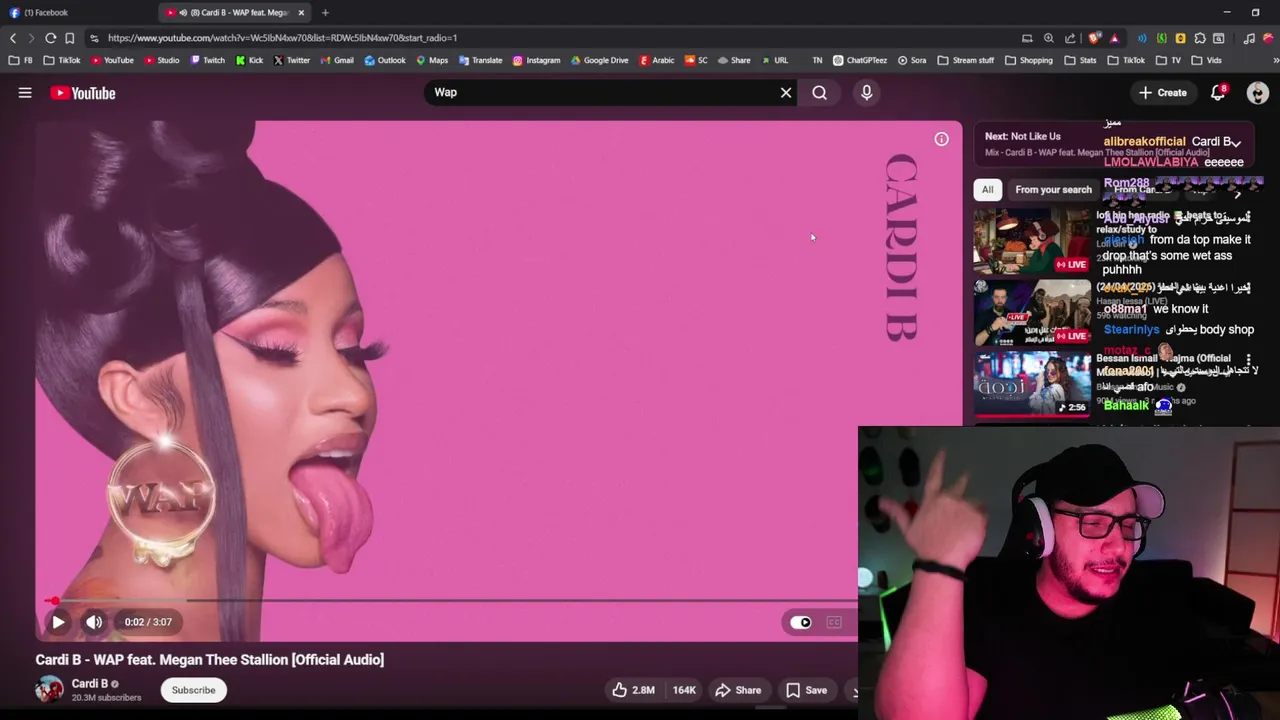Open the 2:56 music video thumbnail
Image resolution: width=1280 pixels, height=720 pixels.
coord(1032,383)
